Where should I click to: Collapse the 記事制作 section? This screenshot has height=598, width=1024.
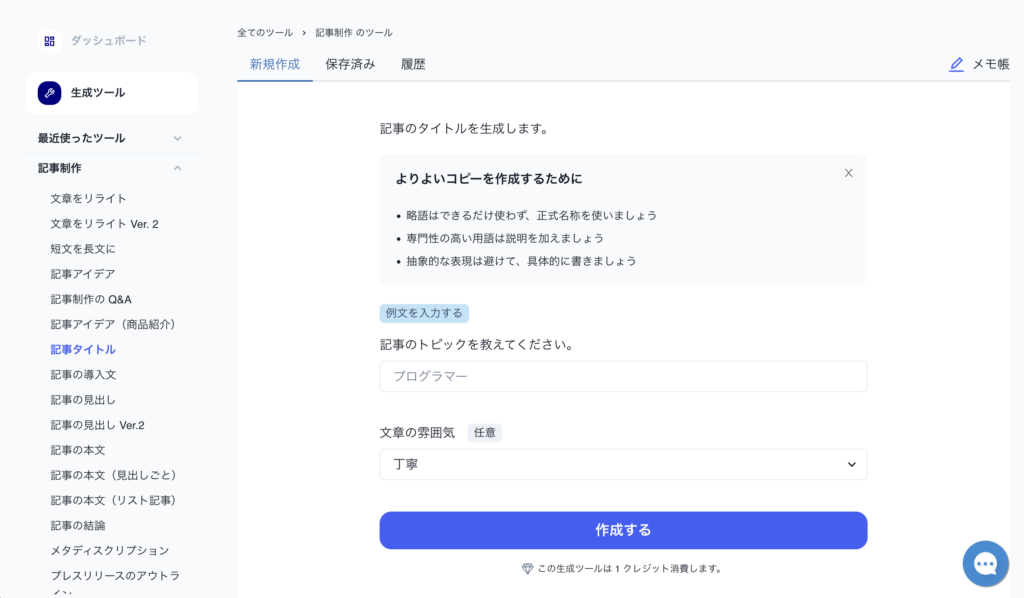pos(177,168)
